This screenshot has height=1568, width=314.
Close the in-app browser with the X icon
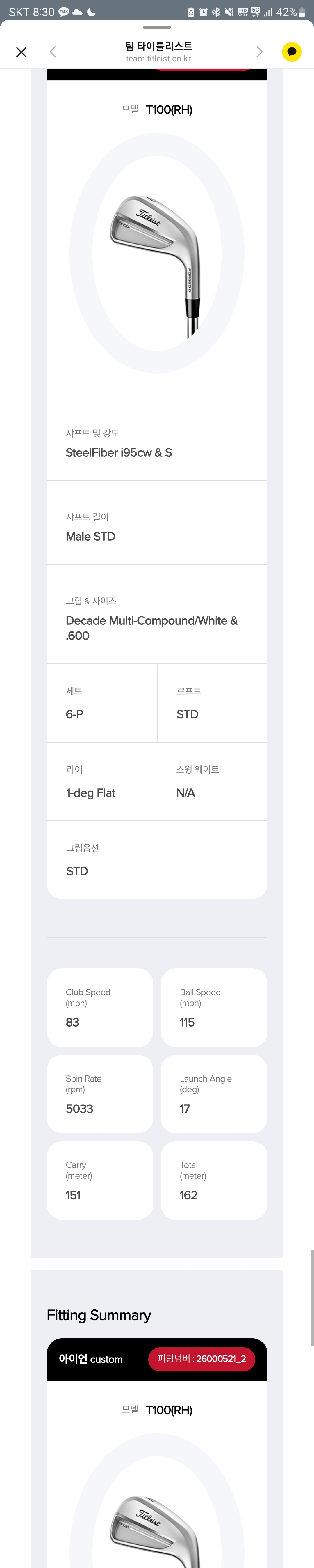coord(21,52)
